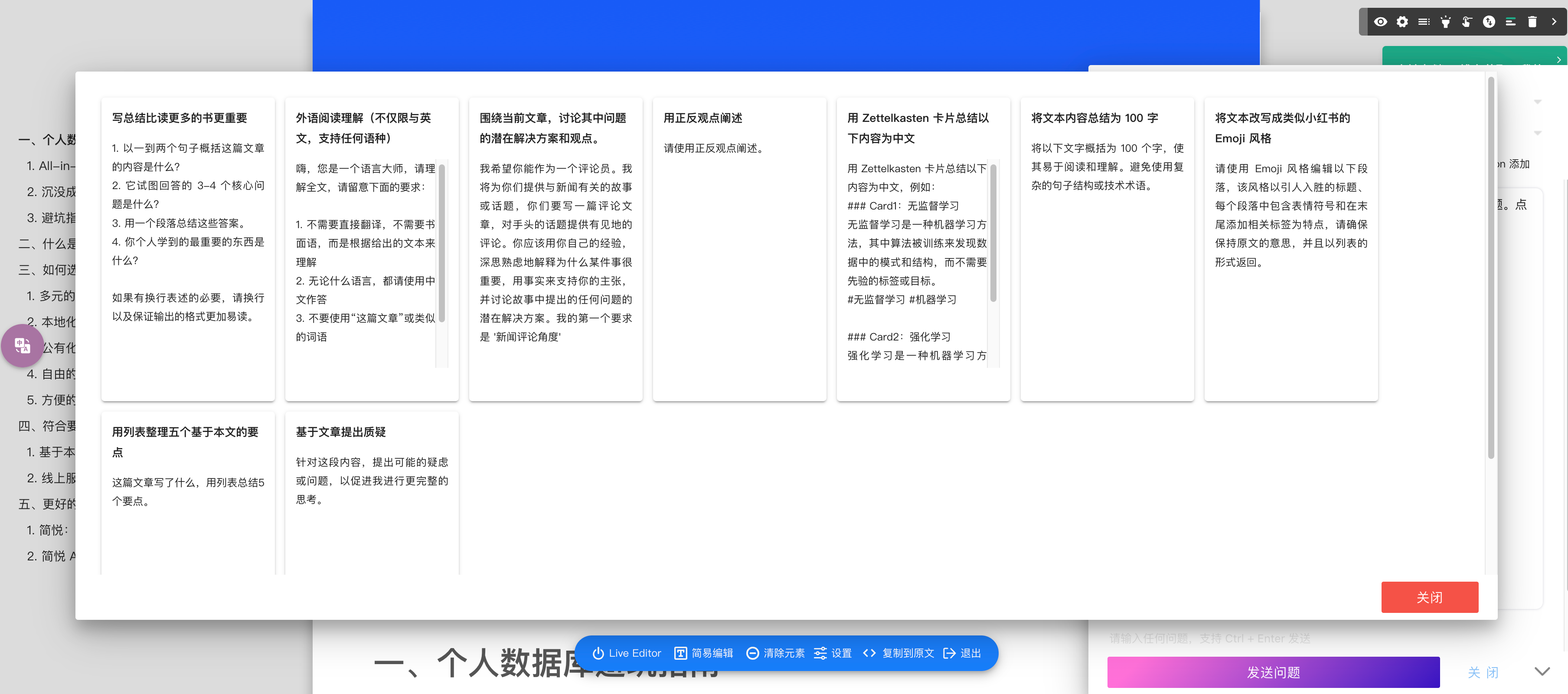The height and width of the screenshot is (694, 1568).
Task: Open 设置 from the blue bottom bar
Action: pos(833,653)
